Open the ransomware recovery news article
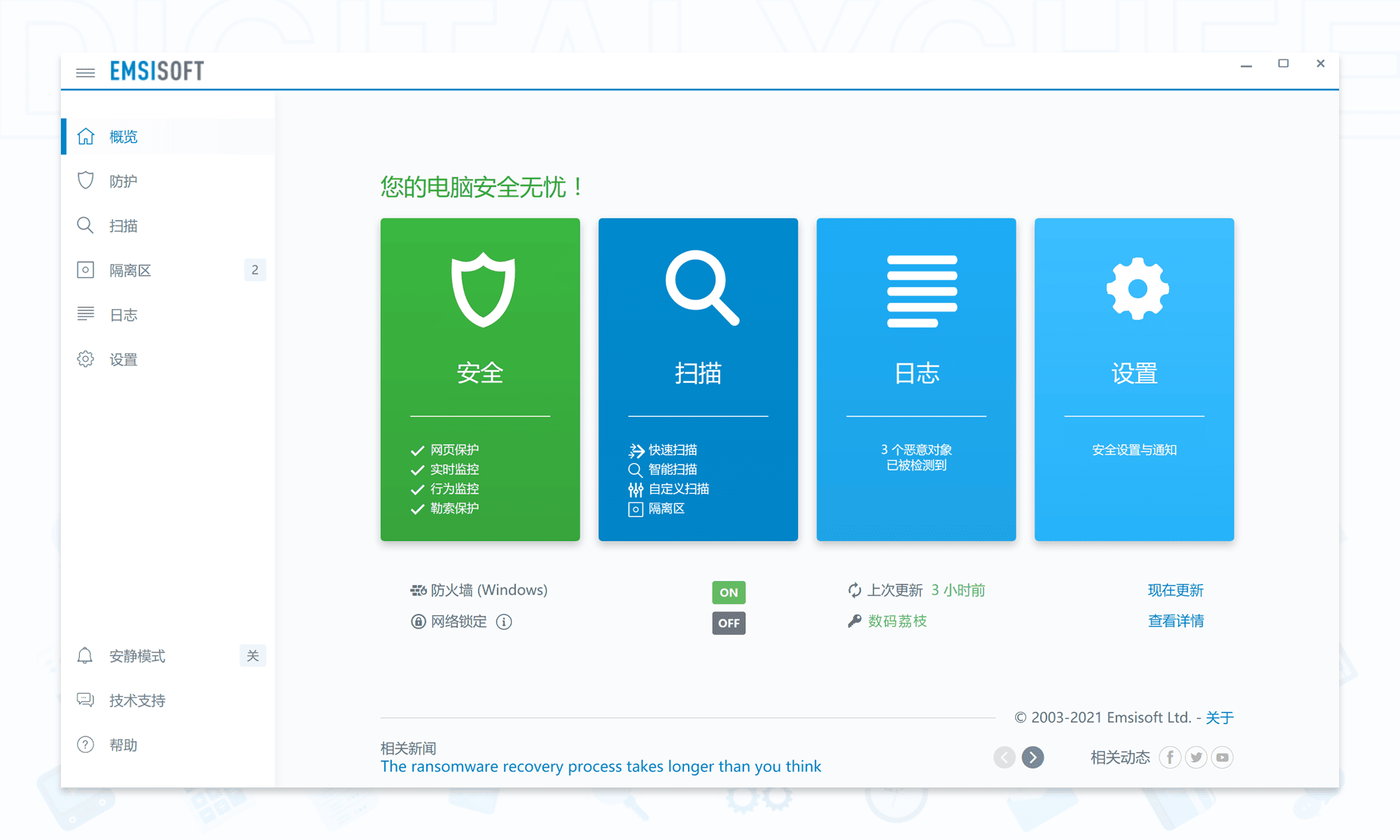This screenshot has width=1400, height=840. (601, 766)
